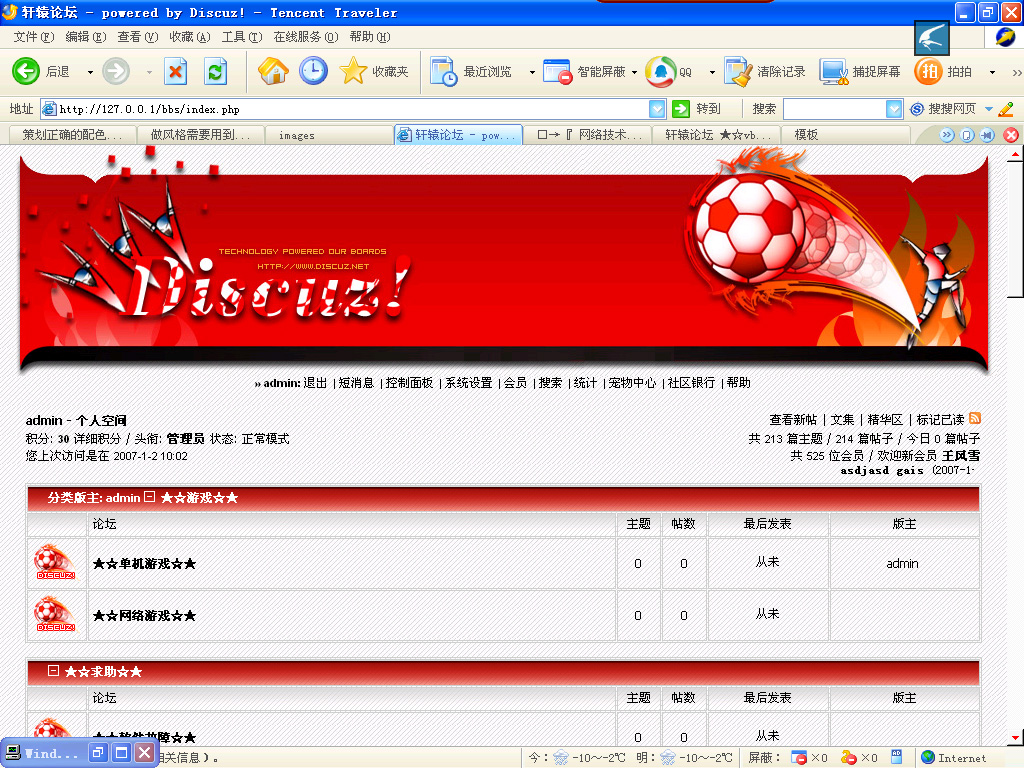Switch to the 策划正确的配色 tab

click(x=72, y=135)
